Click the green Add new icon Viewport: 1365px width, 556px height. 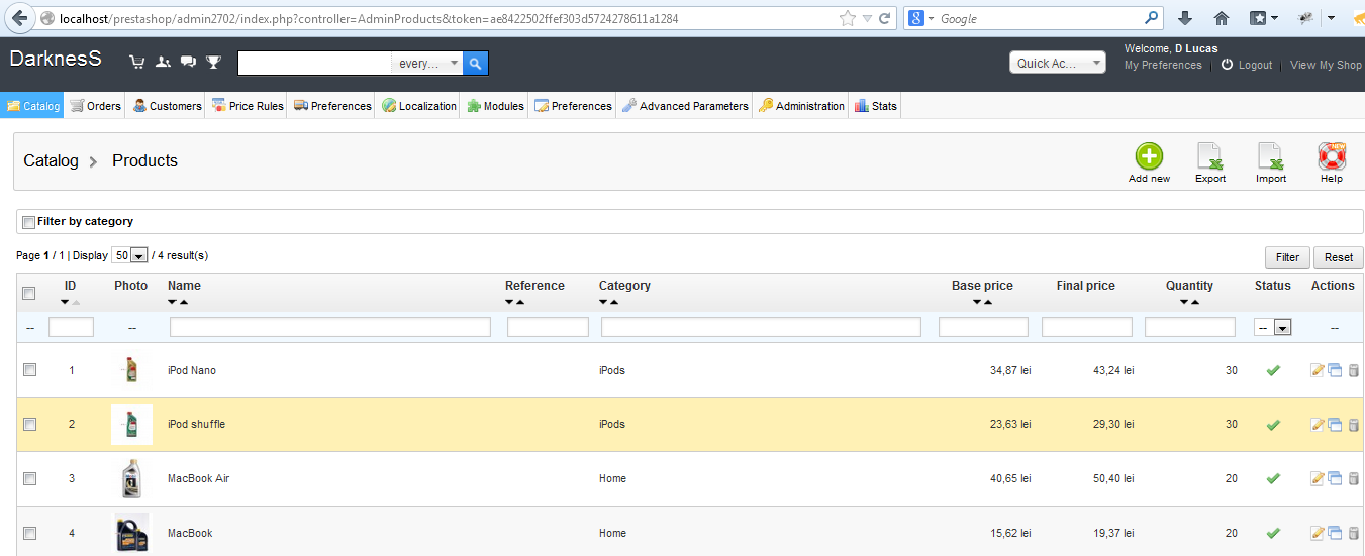point(1149,156)
